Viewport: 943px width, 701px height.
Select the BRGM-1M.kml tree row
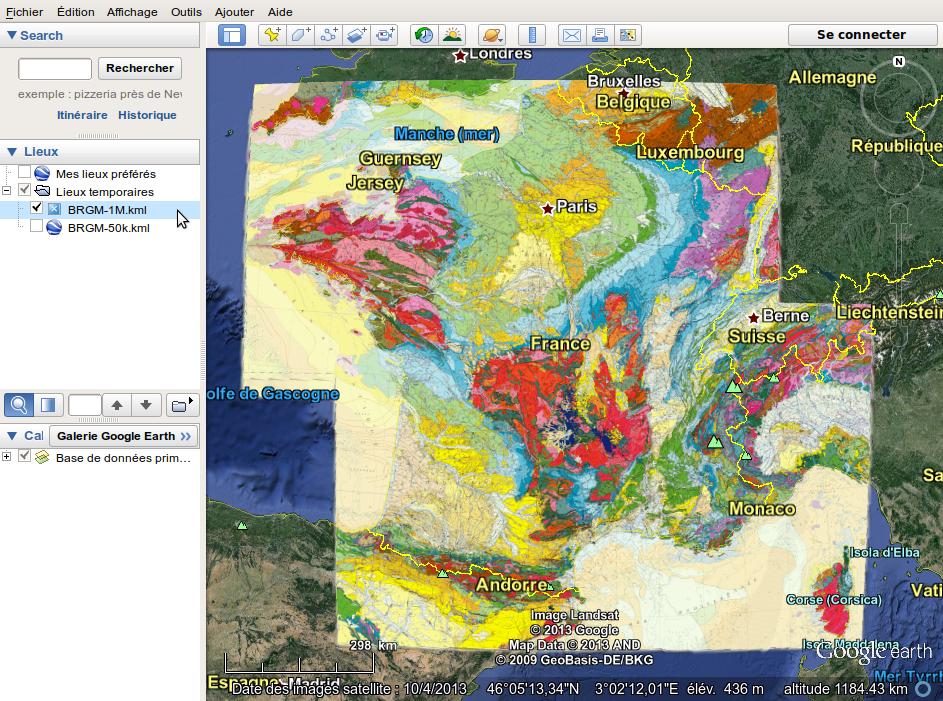click(x=99, y=209)
